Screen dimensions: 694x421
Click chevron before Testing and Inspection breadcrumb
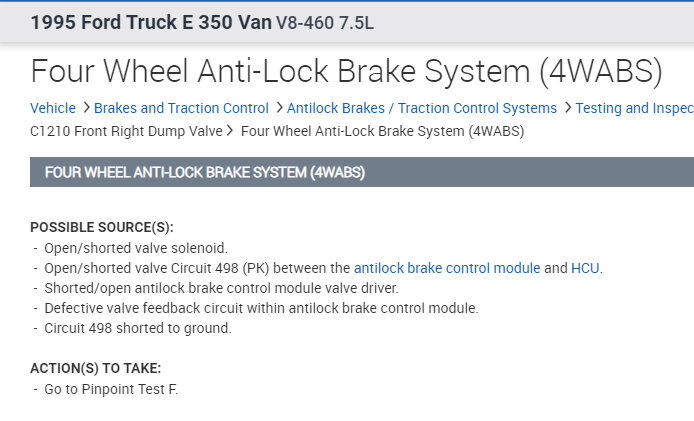(x=567, y=108)
